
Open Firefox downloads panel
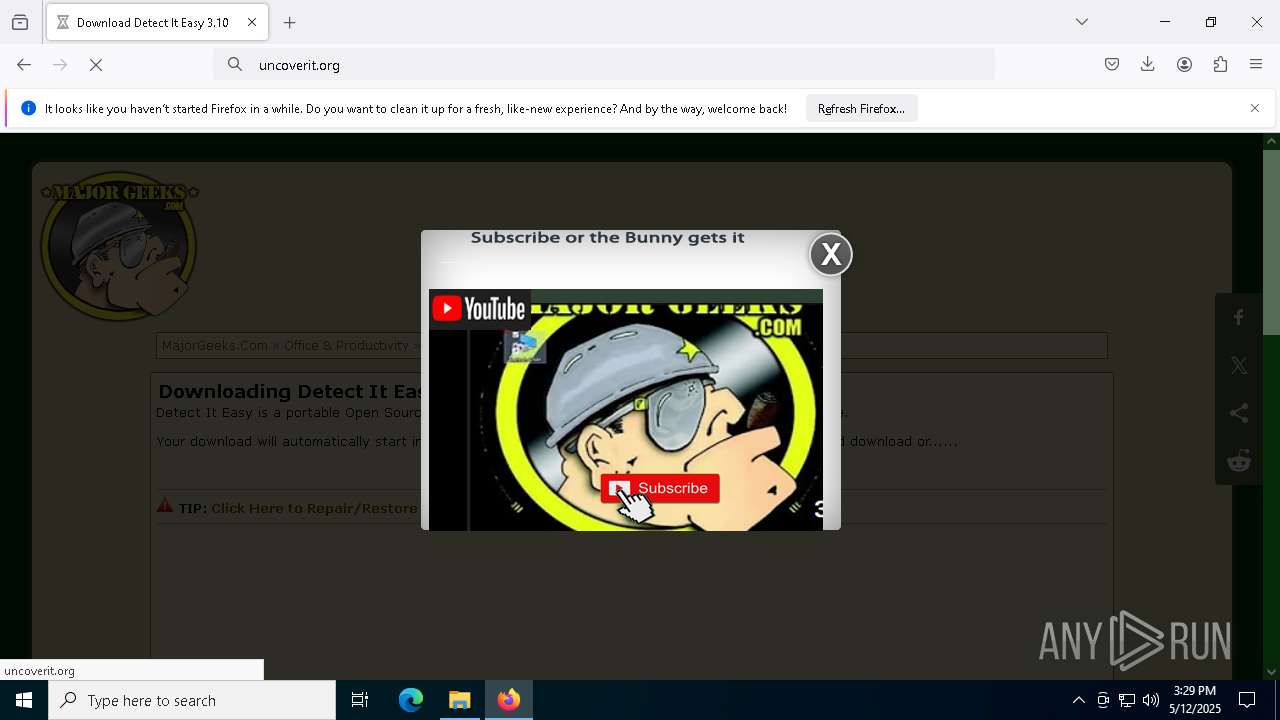pos(1148,65)
